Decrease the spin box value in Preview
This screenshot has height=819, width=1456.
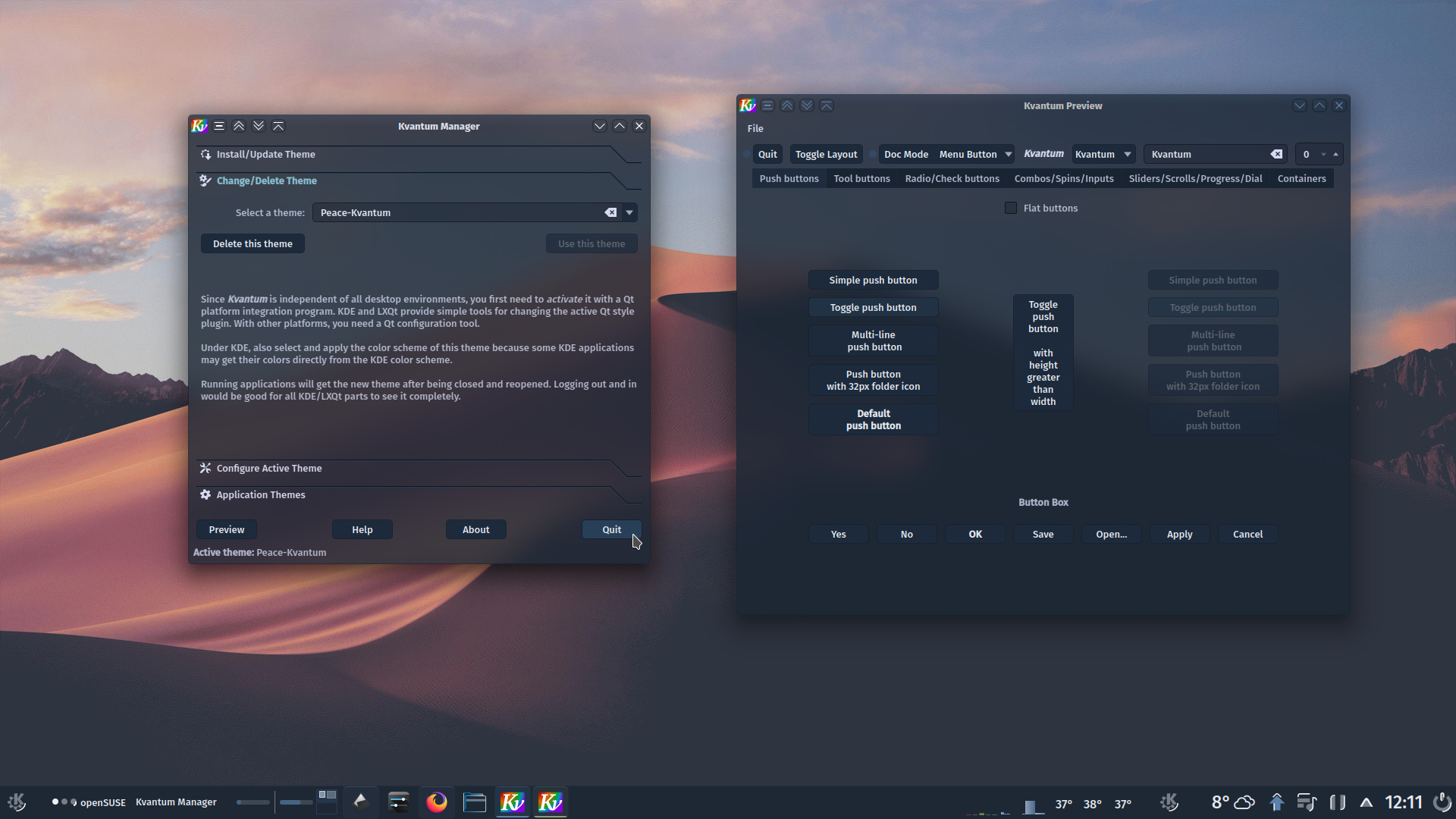click(1323, 154)
